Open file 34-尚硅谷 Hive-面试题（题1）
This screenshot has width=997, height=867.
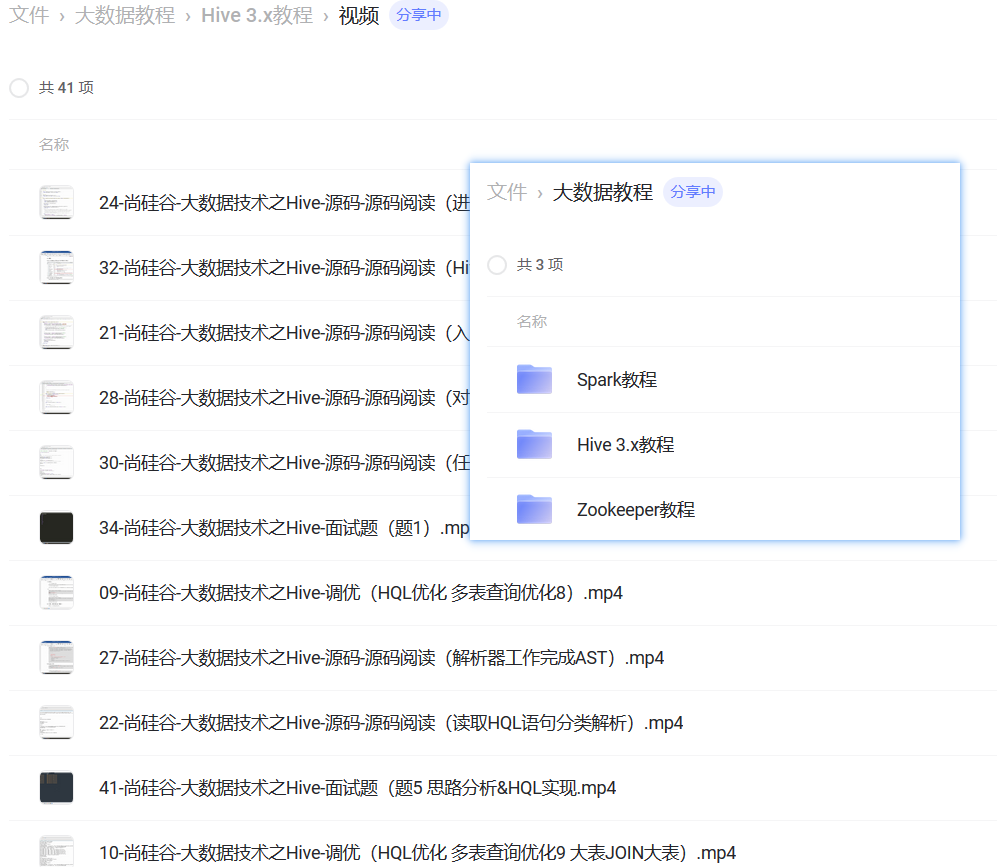pyautogui.click(x=284, y=528)
